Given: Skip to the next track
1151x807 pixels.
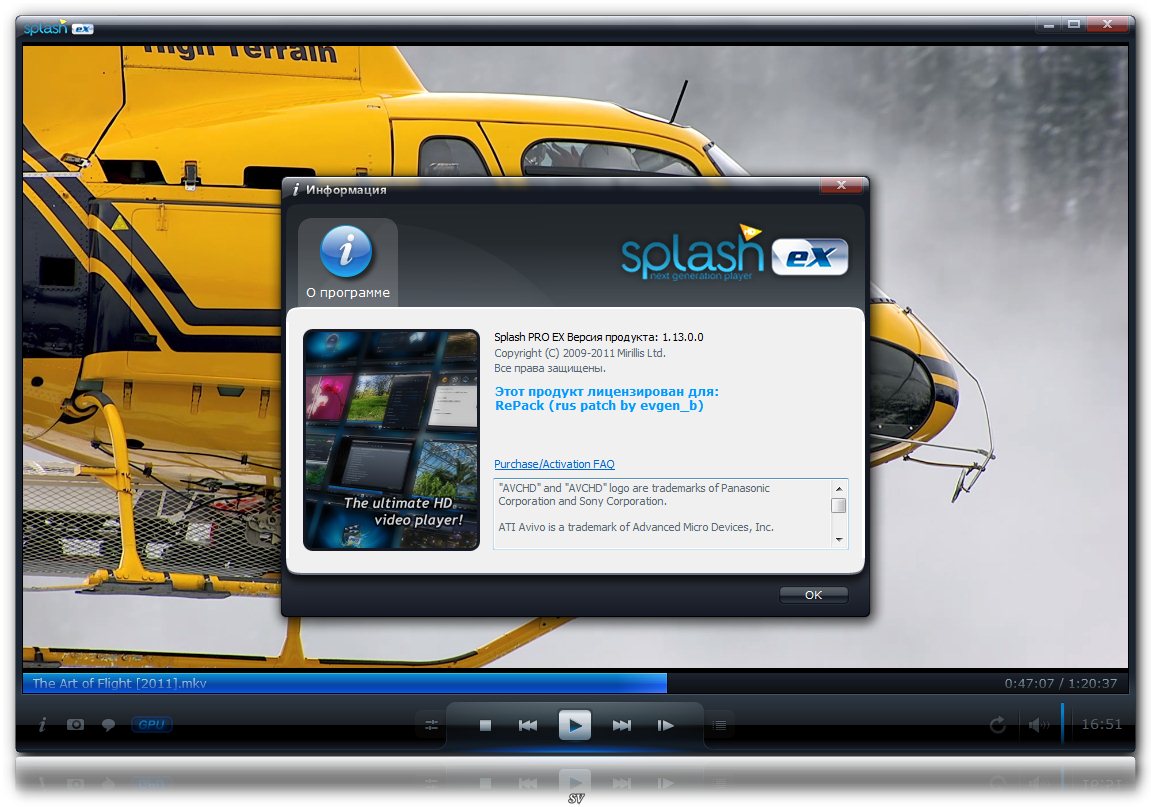Looking at the screenshot, I should pyautogui.click(x=621, y=725).
